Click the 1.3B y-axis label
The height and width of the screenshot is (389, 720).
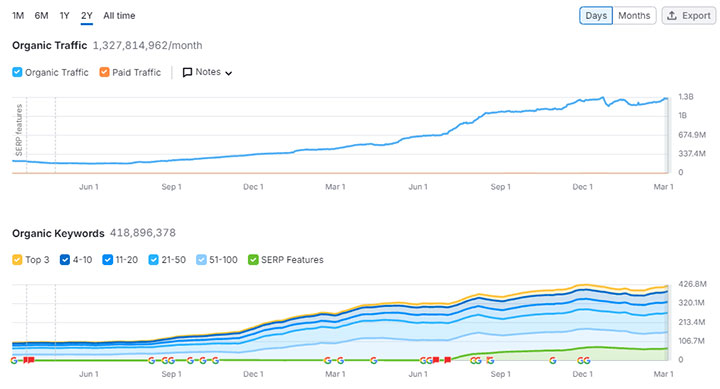pyautogui.click(x=686, y=97)
